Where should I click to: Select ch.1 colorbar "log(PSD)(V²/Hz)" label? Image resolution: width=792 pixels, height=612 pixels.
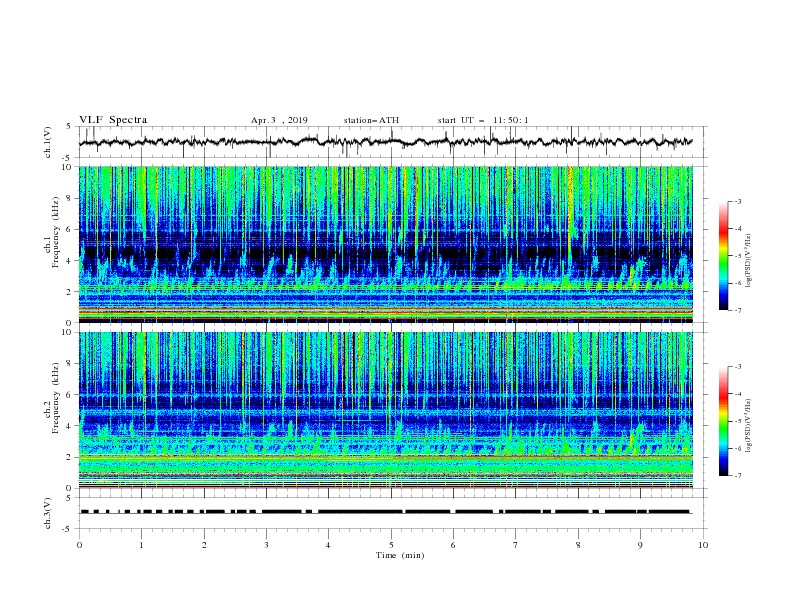[x=749, y=261]
